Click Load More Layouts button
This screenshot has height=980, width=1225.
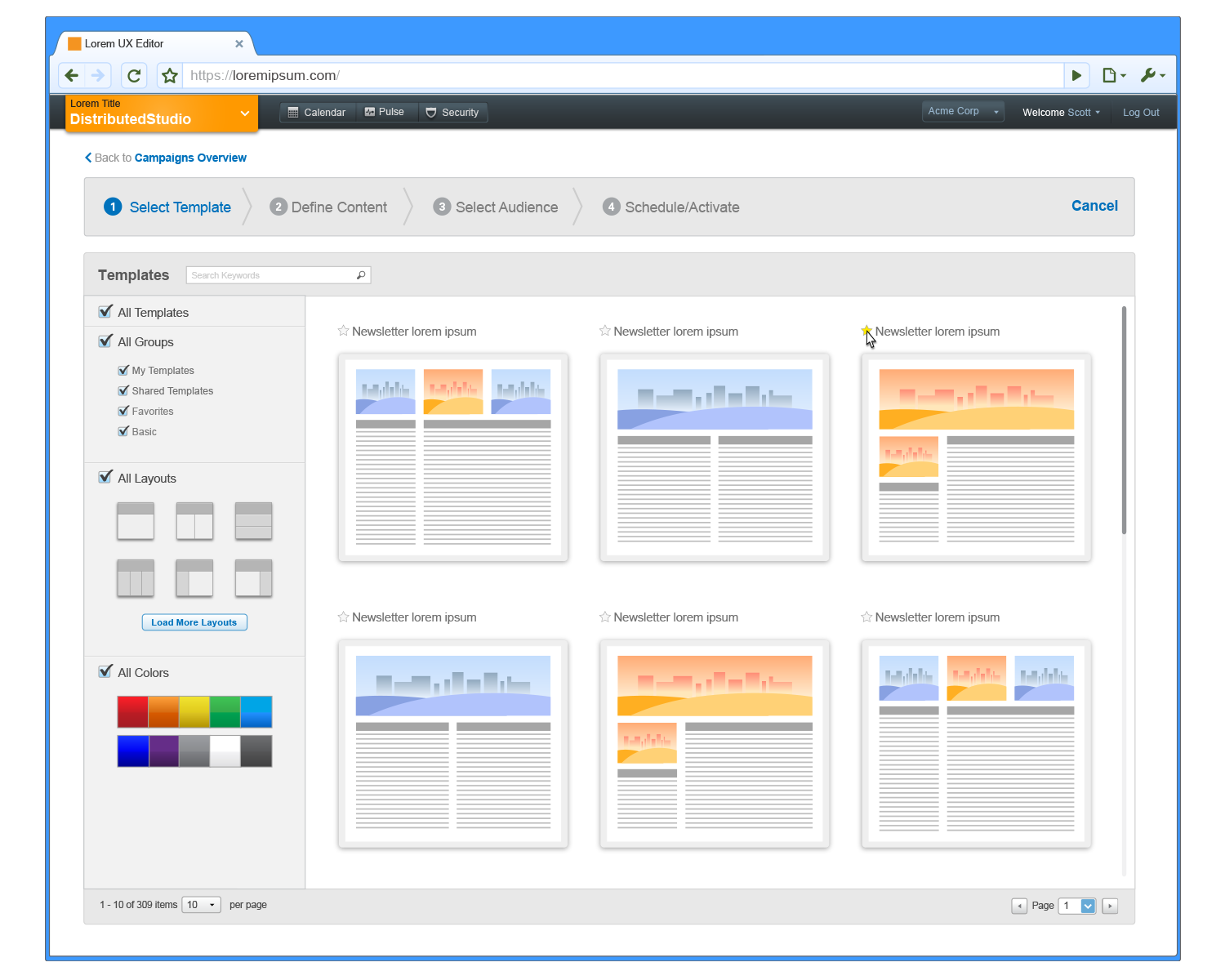point(194,622)
